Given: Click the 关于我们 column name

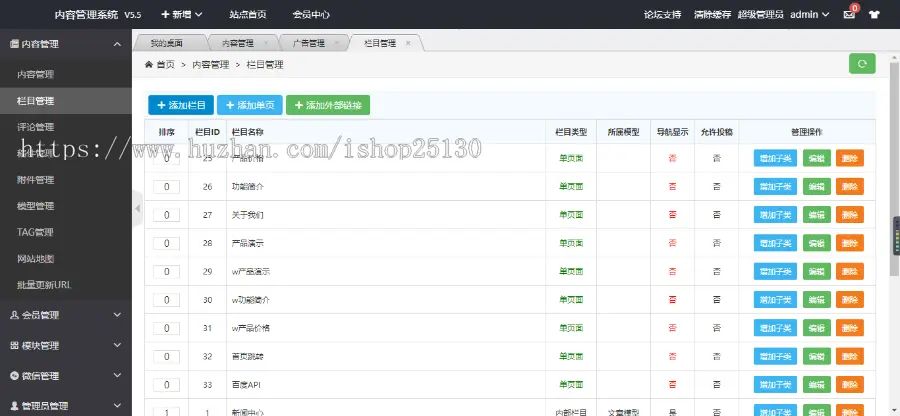Looking at the screenshot, I should (247, 215).
